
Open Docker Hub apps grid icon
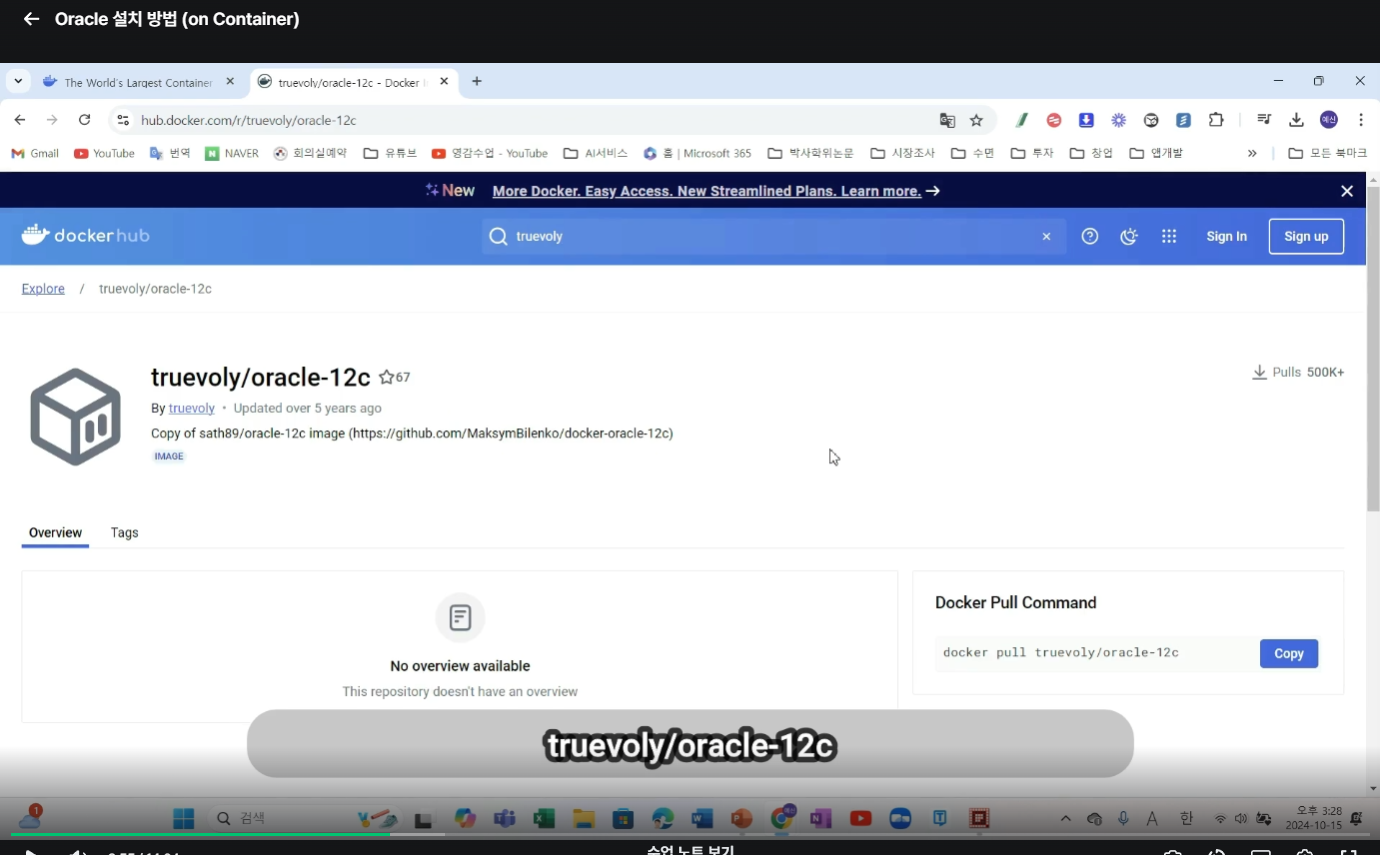[1169, 236]
